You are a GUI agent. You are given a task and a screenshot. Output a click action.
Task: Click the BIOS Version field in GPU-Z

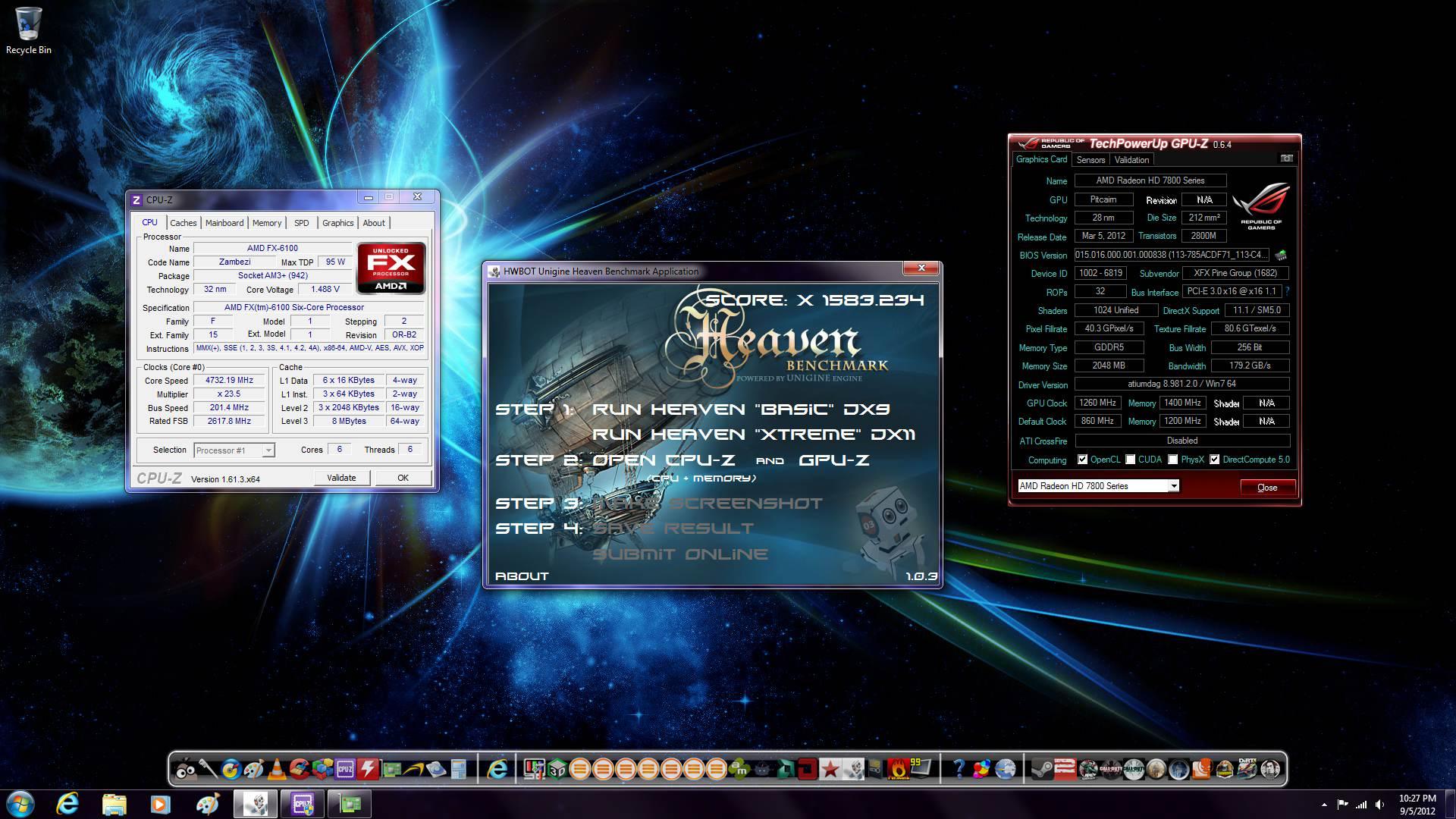(x=1171, y=255)
